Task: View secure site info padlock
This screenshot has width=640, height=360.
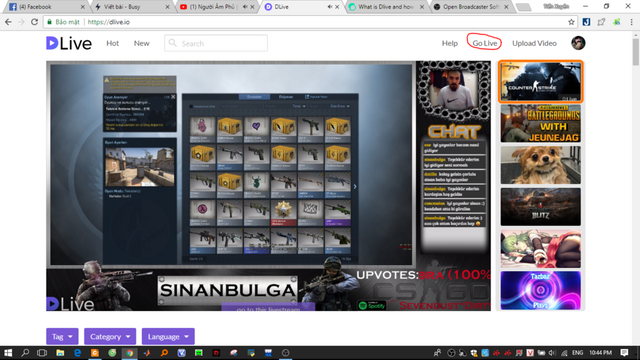Action: pos(49,22)
